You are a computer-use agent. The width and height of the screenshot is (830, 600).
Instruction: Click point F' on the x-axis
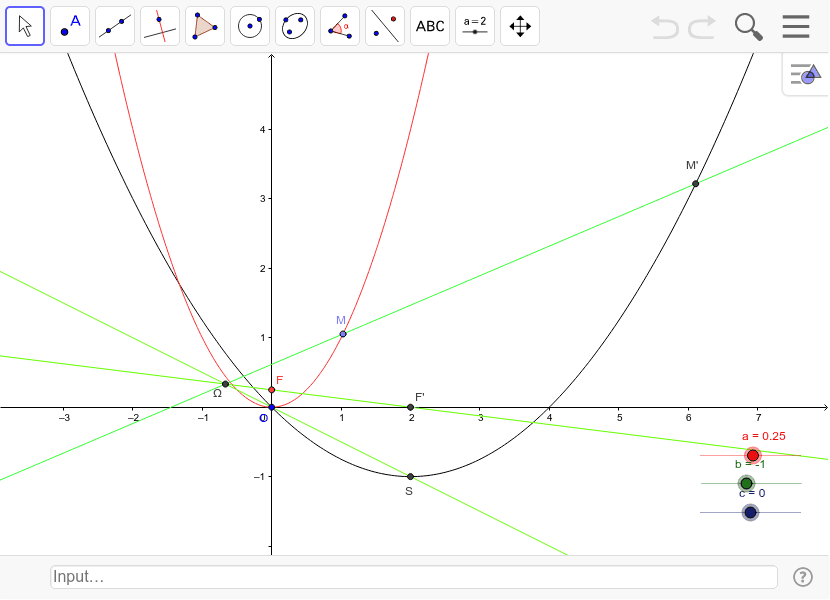click(410, 407)
